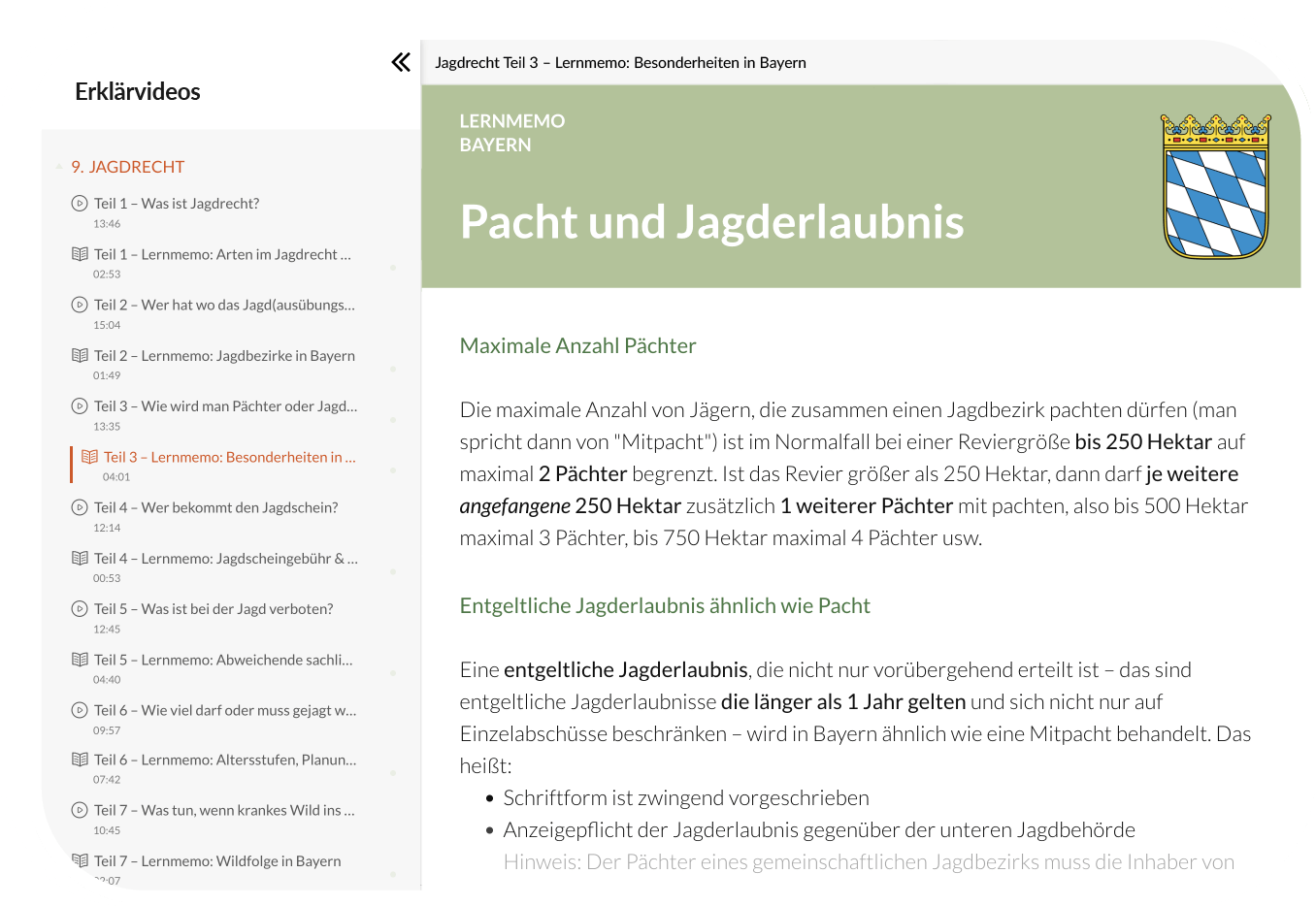The image size is (1316, 906).
Task: Click the 13:35 duration label
Action: (x=107, y=427)
